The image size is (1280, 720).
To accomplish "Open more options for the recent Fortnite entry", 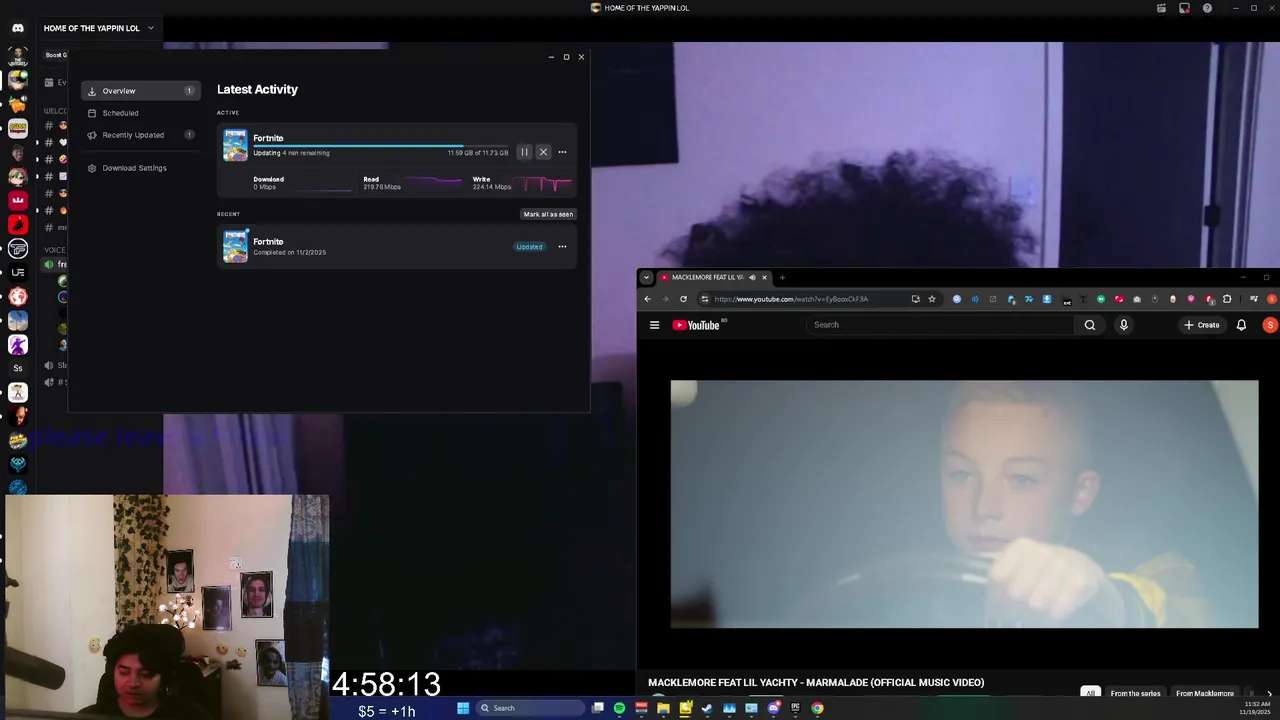I will [562, 246].
